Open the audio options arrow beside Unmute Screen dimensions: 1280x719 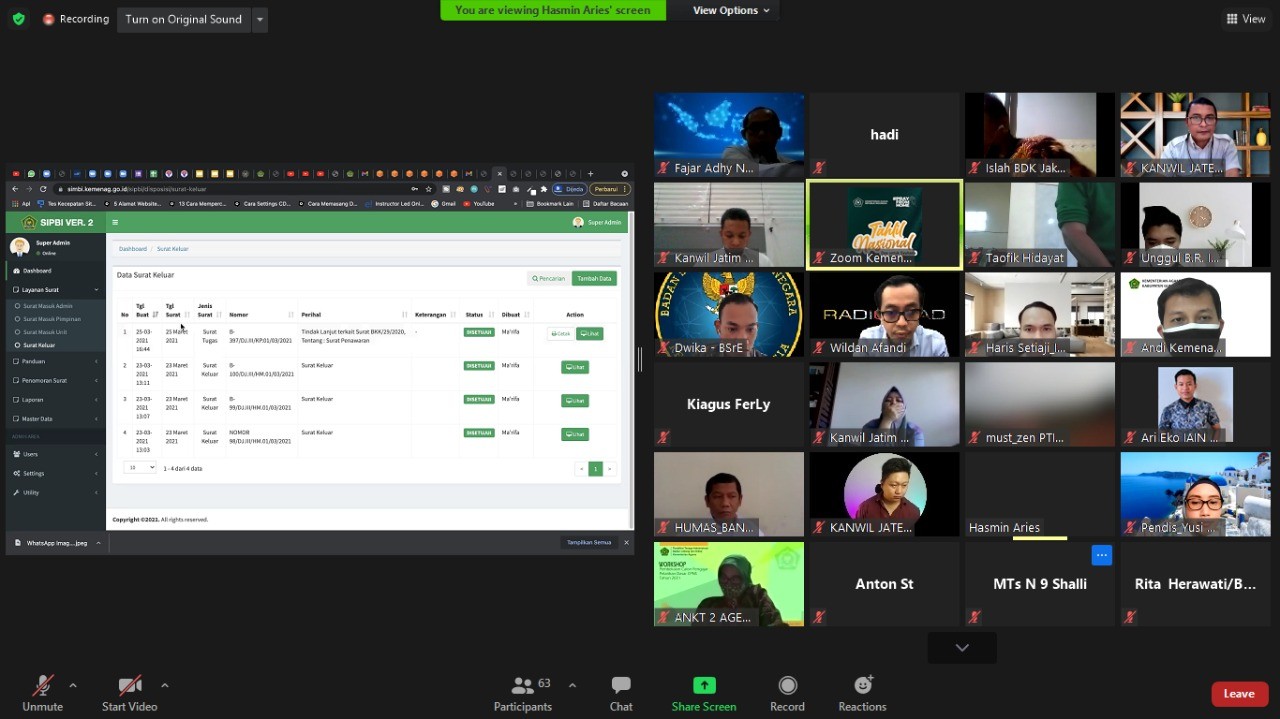(x=73, y=685)
